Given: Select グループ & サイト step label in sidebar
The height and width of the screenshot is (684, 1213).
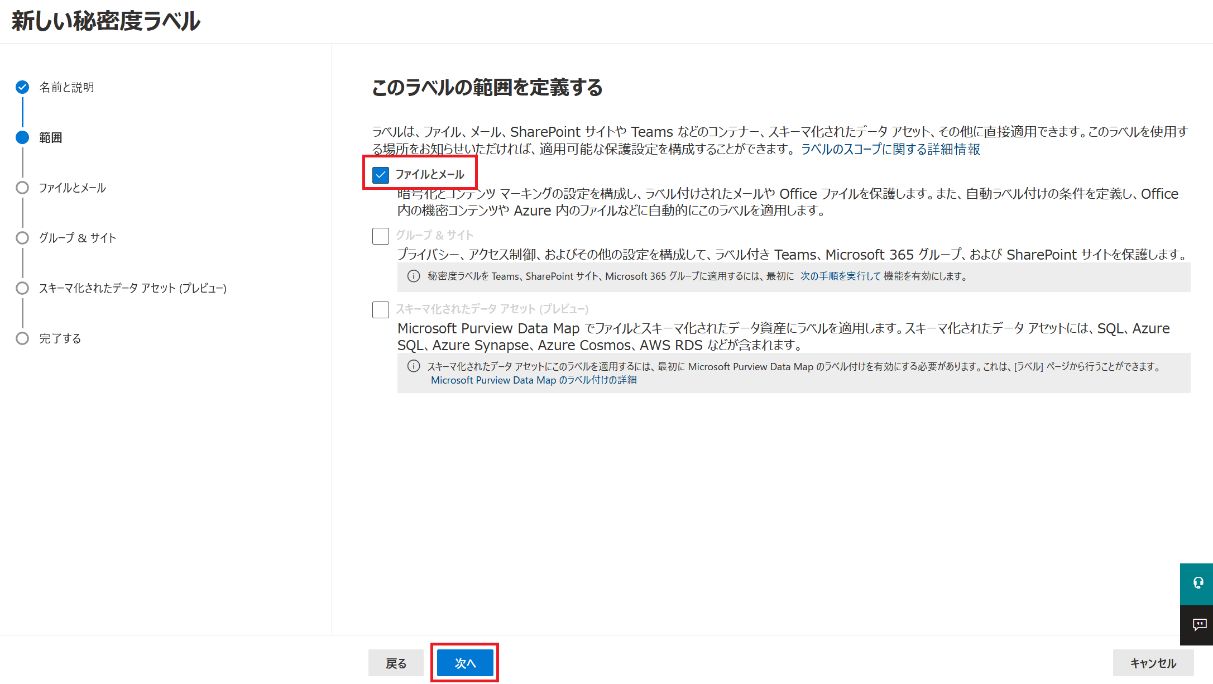Looking at the screenshot, I should pyautogui.click(x=78, y=238).
